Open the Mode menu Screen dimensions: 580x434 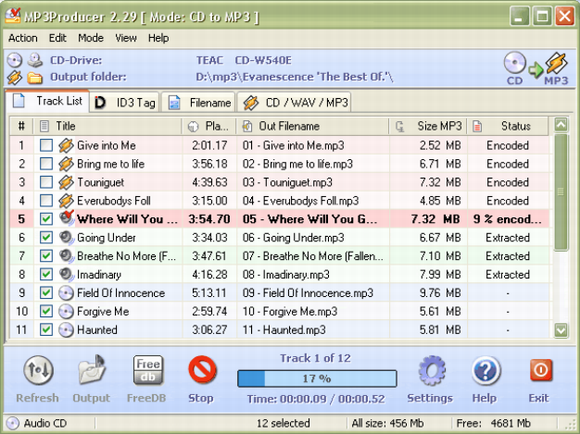pos(91,38)
